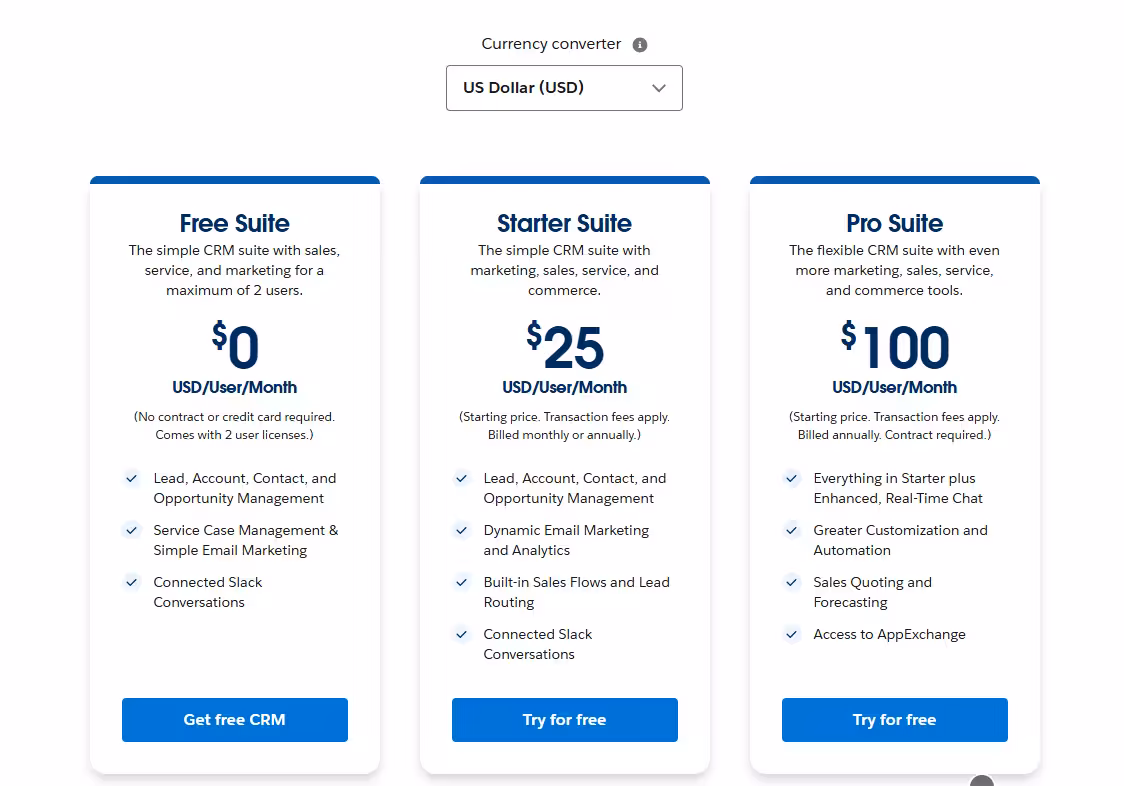Click Try for free under Starter Suite
Viewport: 1124px width, 786px height.
click(x=564, y=719)
